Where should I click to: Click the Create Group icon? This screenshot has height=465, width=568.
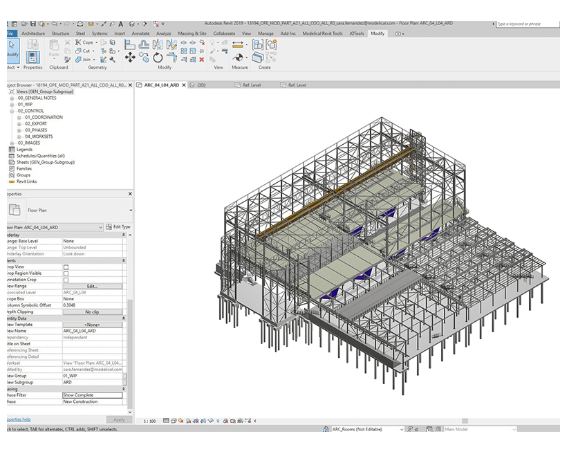(271, 45)
